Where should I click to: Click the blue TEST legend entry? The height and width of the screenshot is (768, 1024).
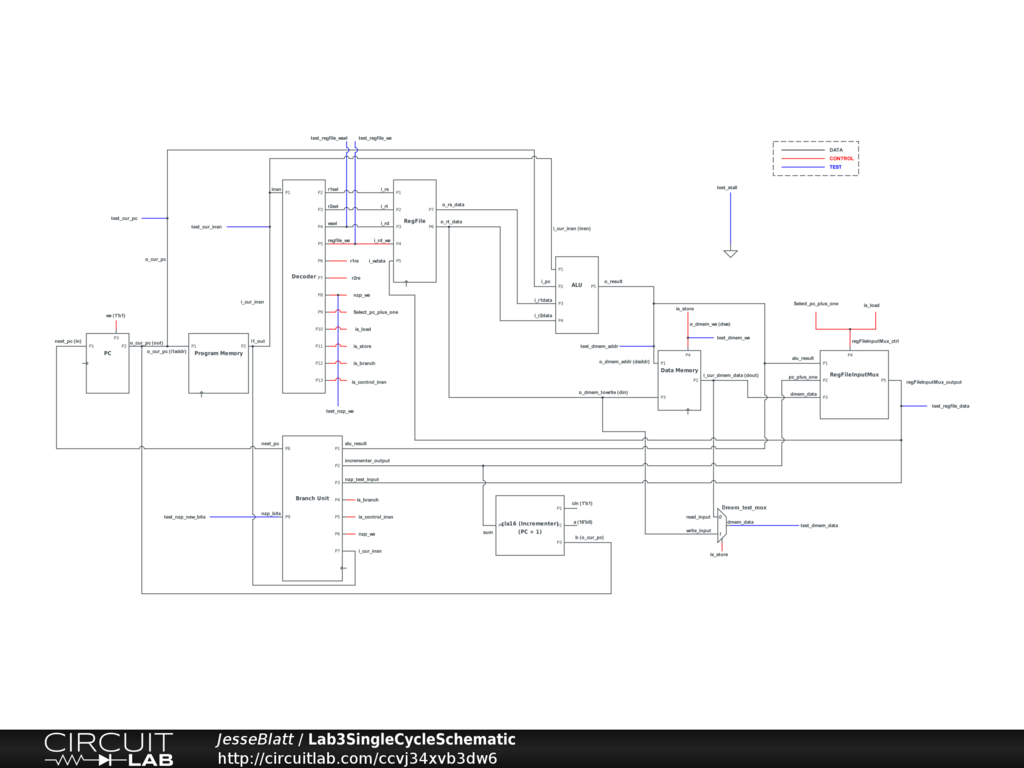[x=835, y=167]
